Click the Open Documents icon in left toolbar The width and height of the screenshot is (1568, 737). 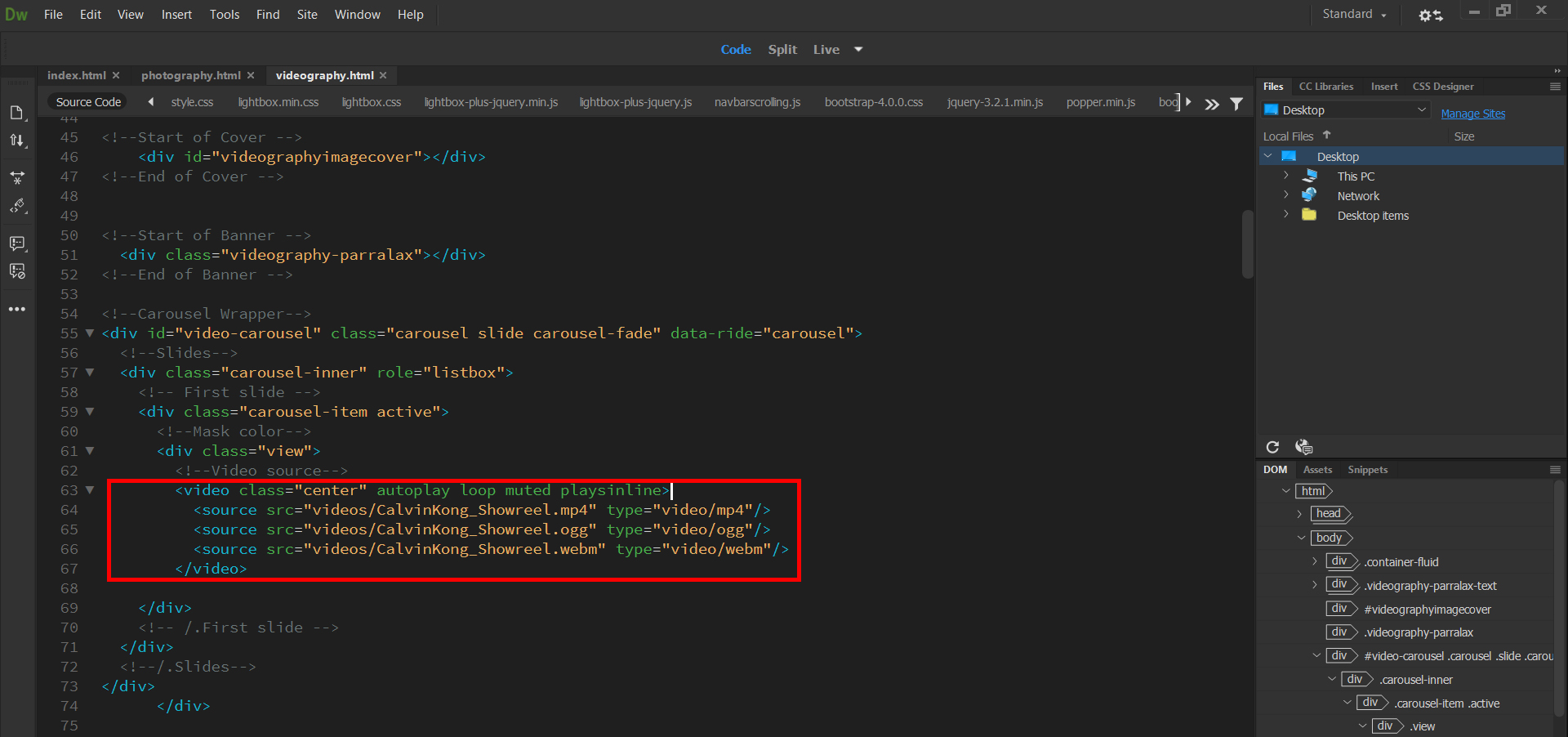coord(16,113)
